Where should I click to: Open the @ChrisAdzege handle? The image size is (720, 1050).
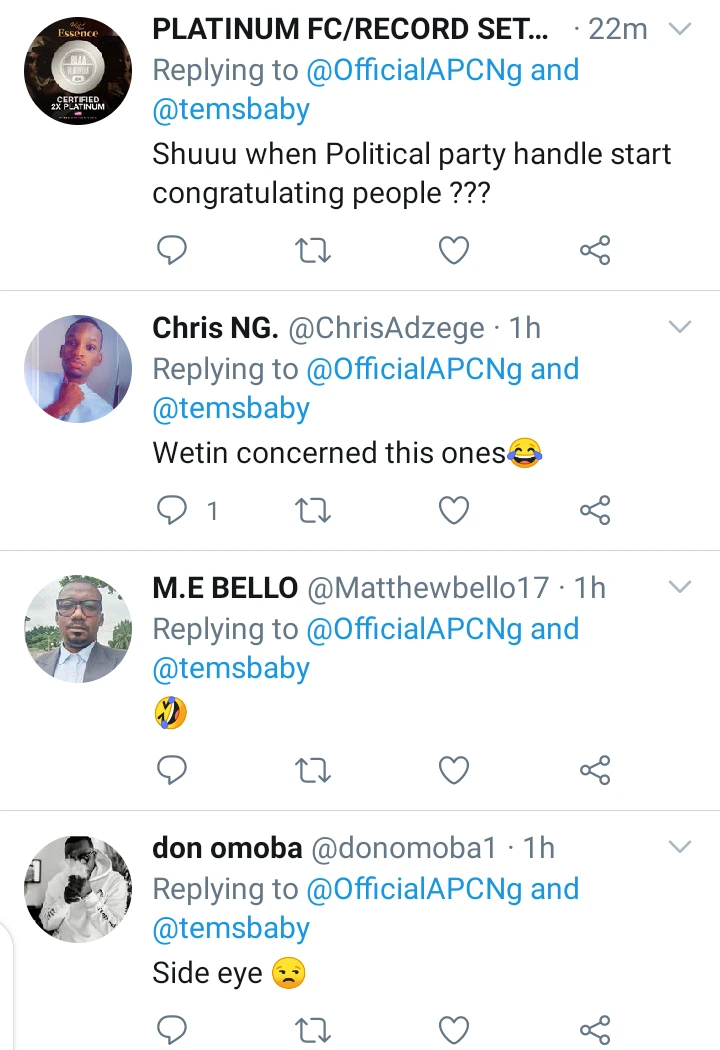coord(386,328)
